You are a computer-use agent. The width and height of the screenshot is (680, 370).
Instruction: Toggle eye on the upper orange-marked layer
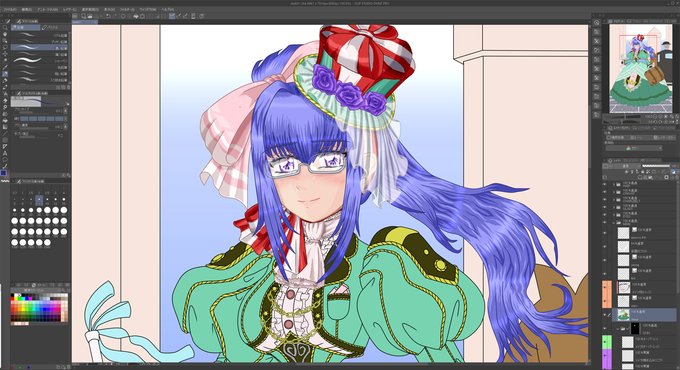[x=605, y=288]
